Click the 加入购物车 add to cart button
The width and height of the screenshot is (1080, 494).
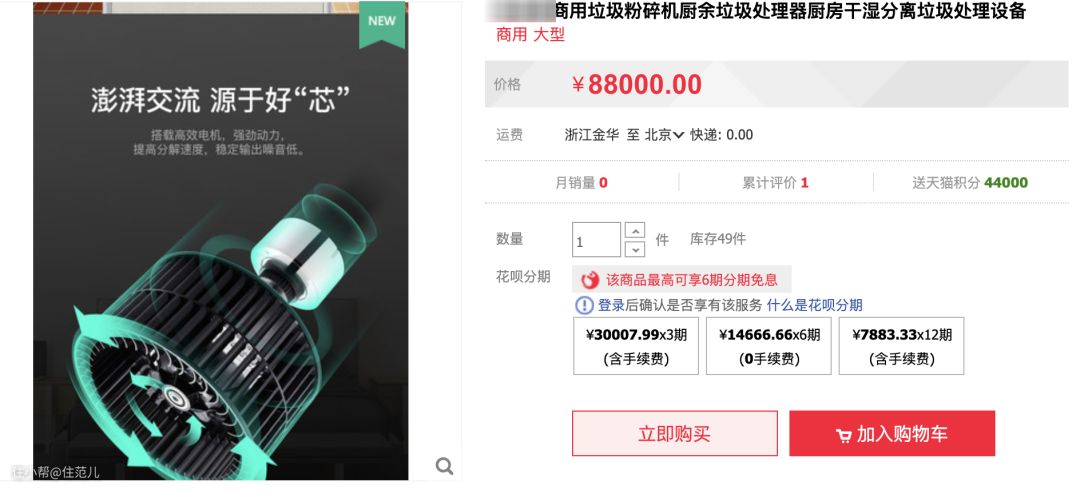point(892,433)
